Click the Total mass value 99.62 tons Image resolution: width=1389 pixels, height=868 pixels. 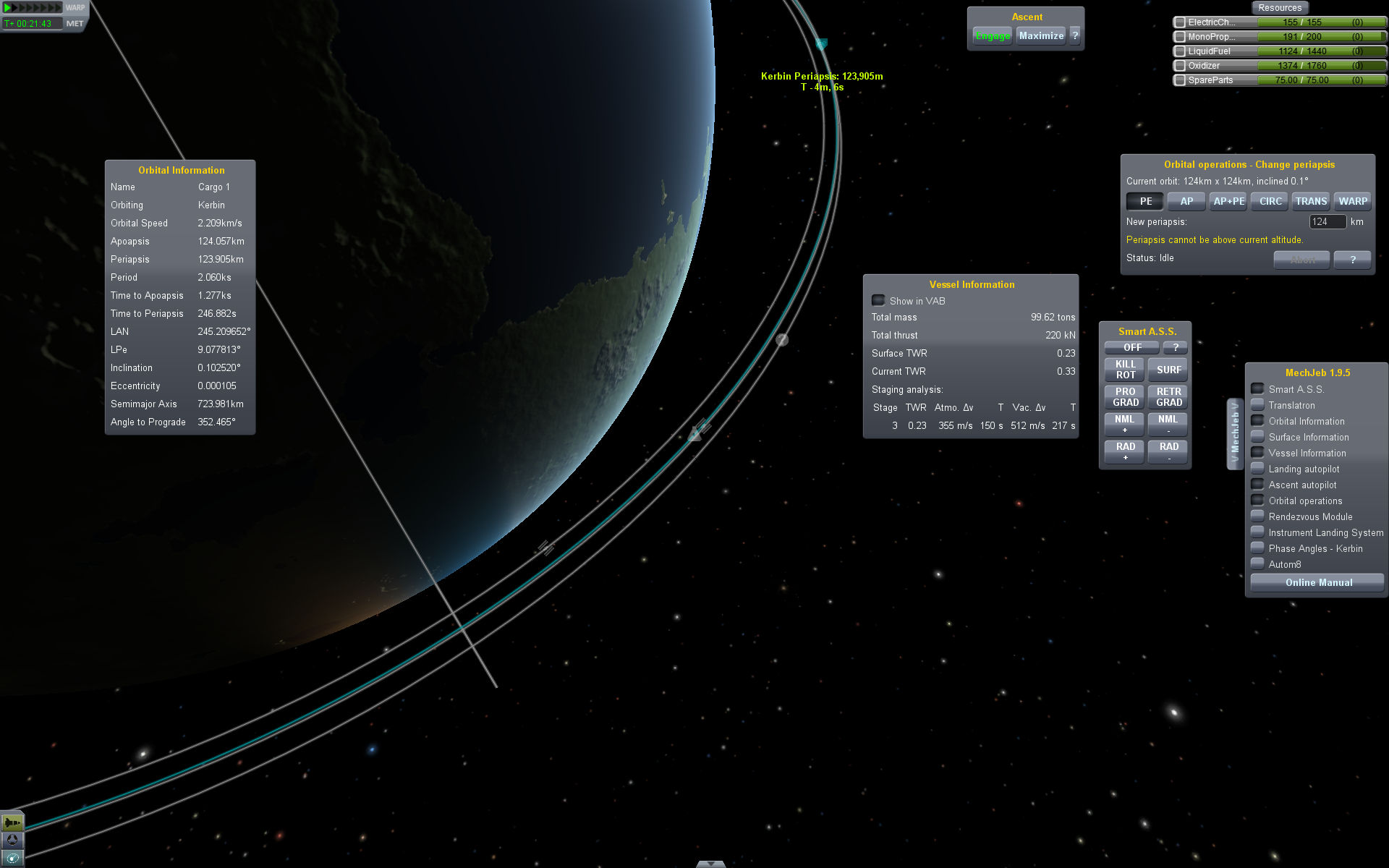tap(1053, 318)
